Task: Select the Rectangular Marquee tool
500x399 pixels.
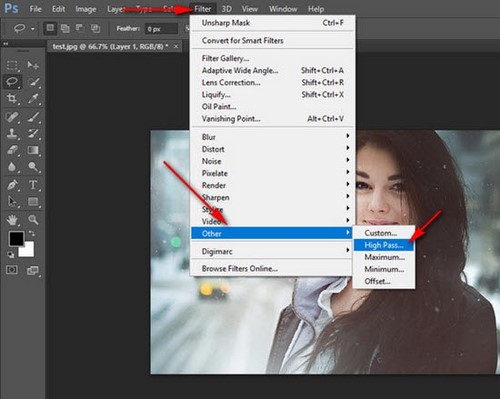Action: click(x=13, y=65)
